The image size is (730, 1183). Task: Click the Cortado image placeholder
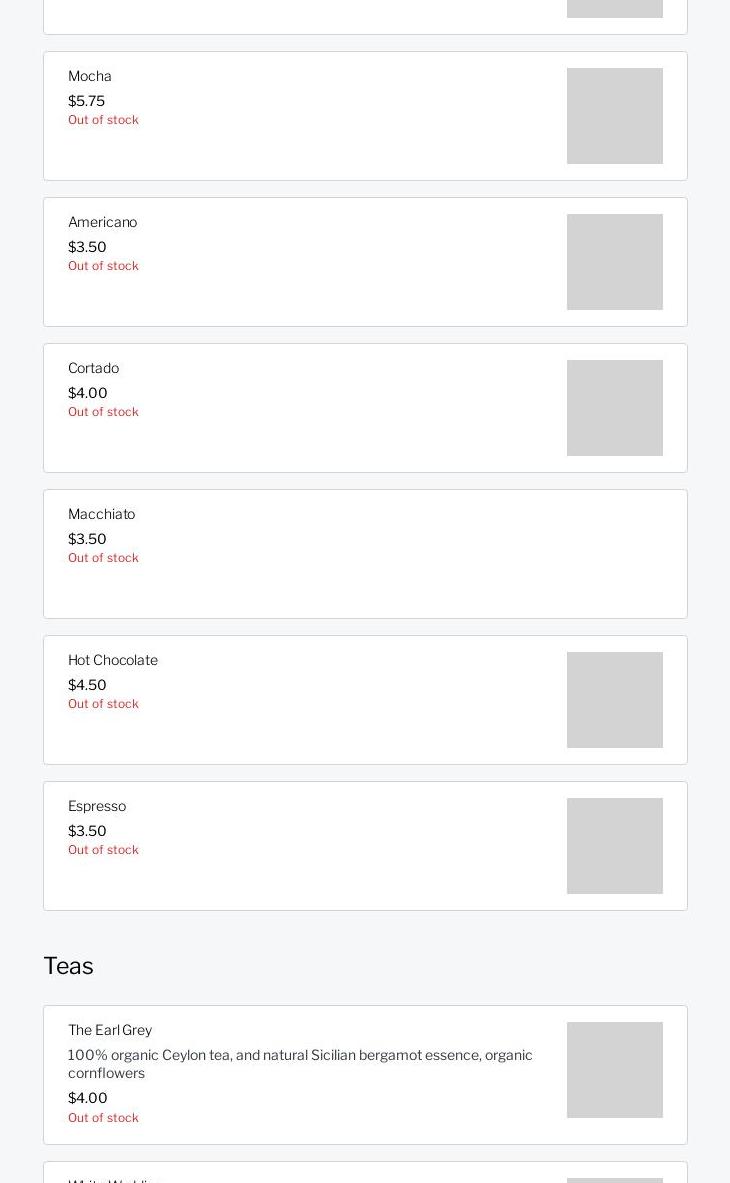(x=614, y=408)
